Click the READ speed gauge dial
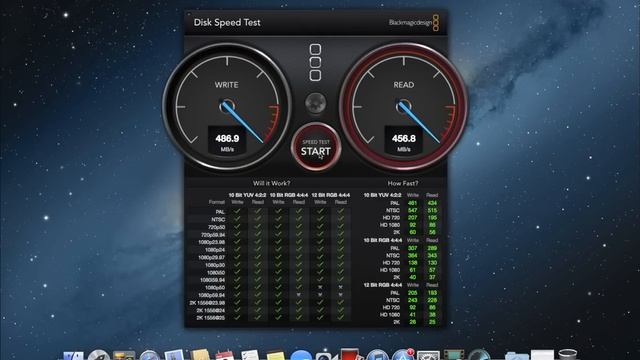640x360 pixels. (x=404, y=107)
